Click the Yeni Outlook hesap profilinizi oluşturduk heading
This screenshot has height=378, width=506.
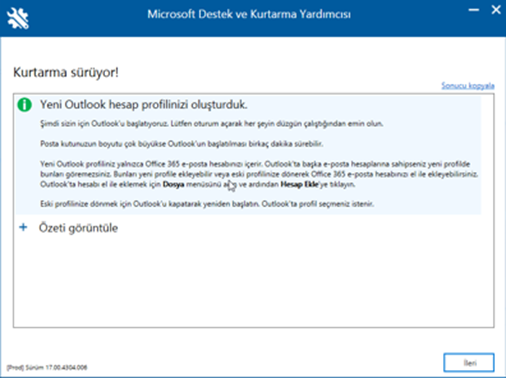tap(143, 105)
